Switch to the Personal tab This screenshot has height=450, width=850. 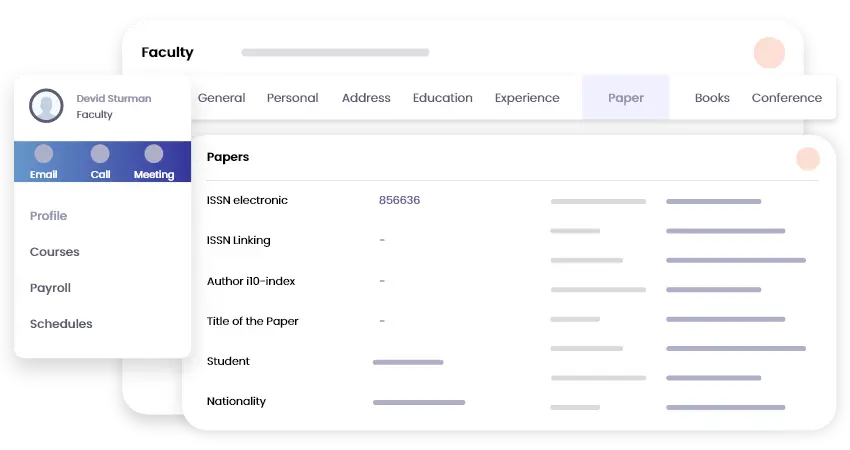pos(292,98)
